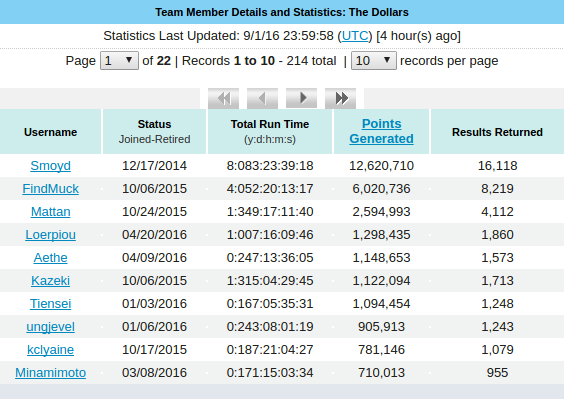The height and width of the screenshot is (399, 564).
Task: Sort by Points Generated column header
Action: tap(381, 131)
